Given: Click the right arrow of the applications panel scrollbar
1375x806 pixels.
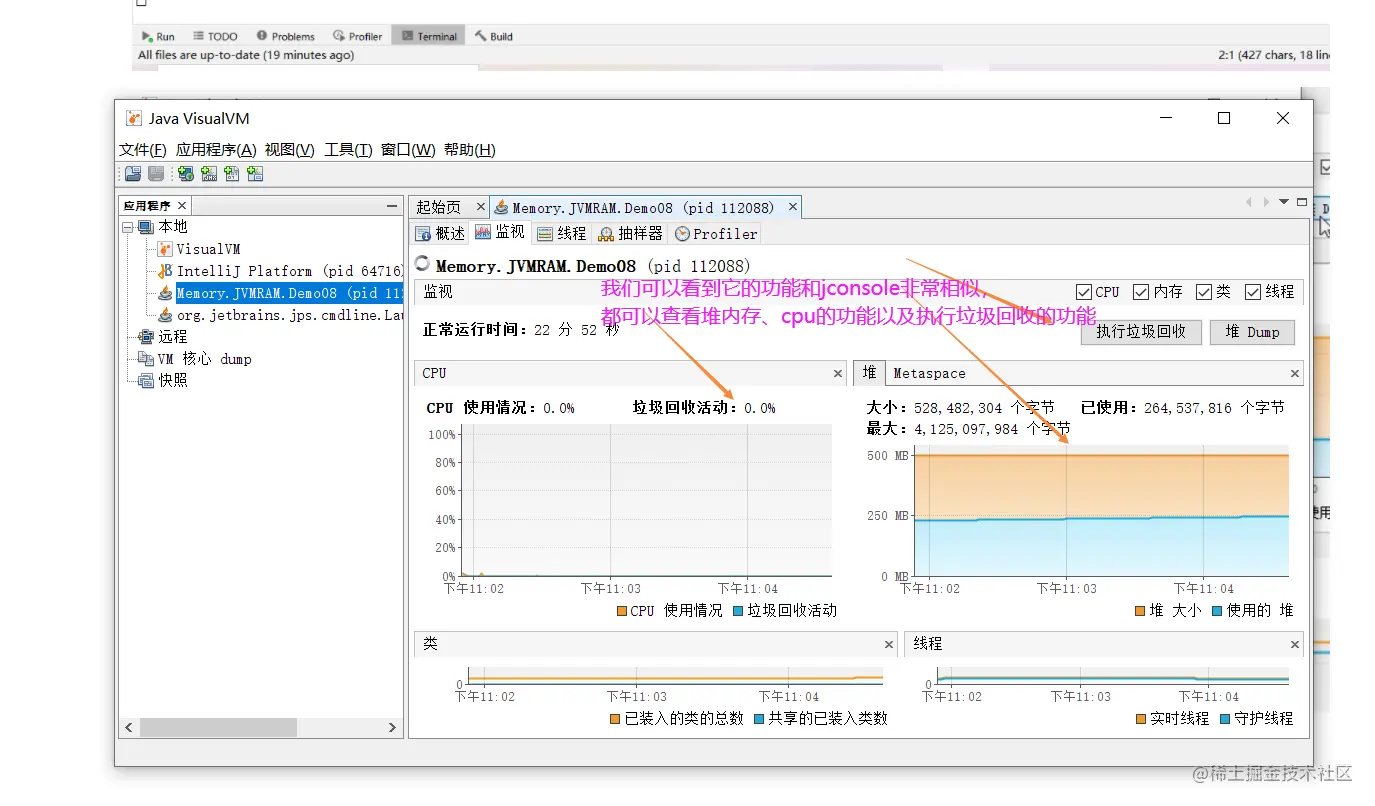Looking at the screenshot, I should 393,727.
